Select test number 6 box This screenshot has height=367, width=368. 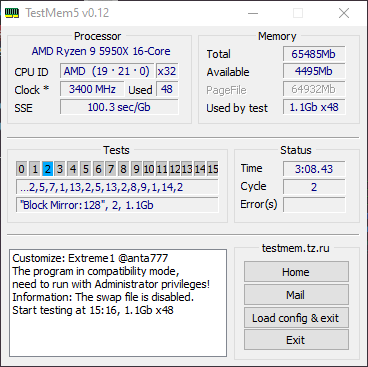(x=98, y=169)
